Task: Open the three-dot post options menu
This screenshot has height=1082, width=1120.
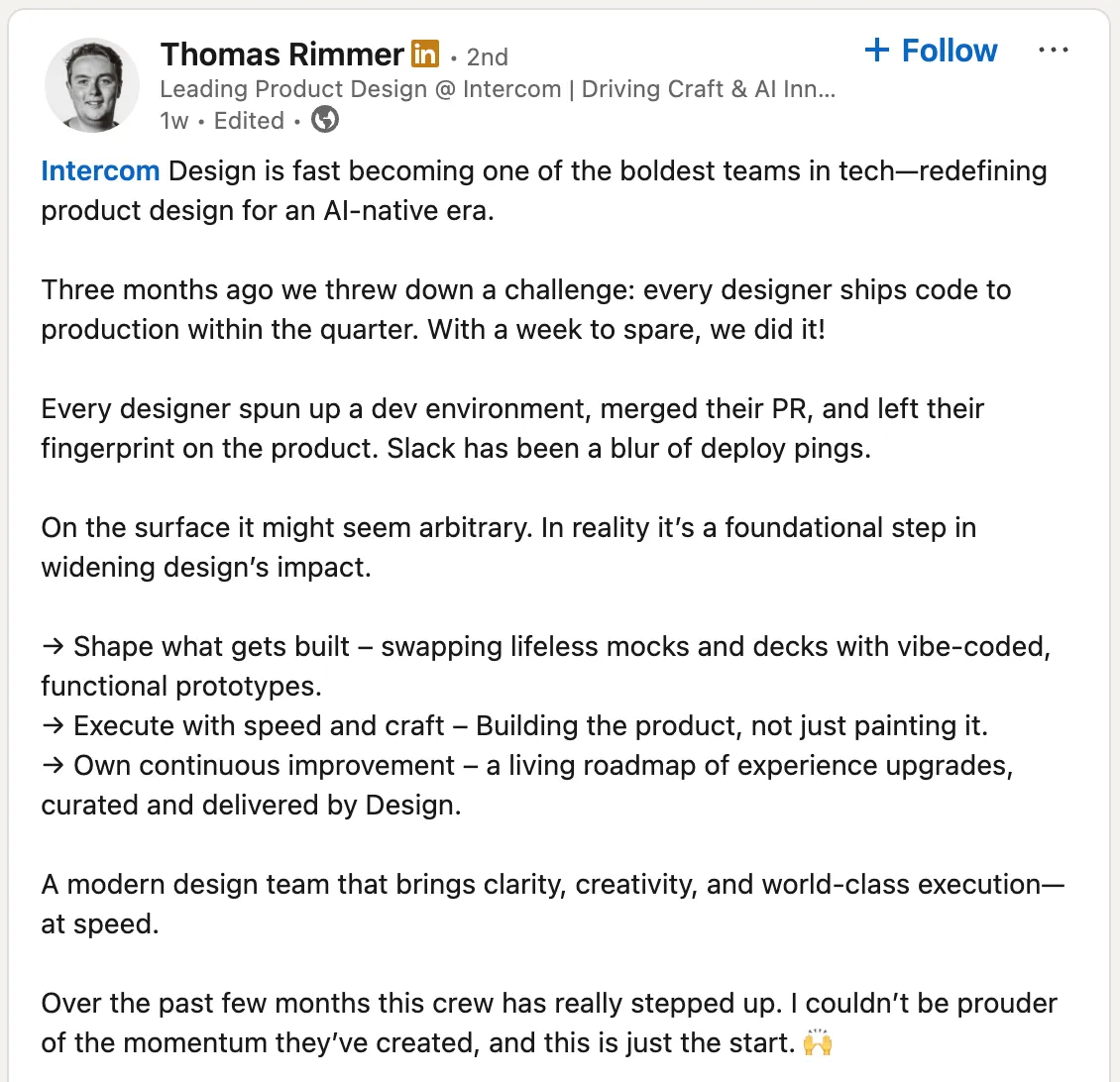Action: point(1054,50)
